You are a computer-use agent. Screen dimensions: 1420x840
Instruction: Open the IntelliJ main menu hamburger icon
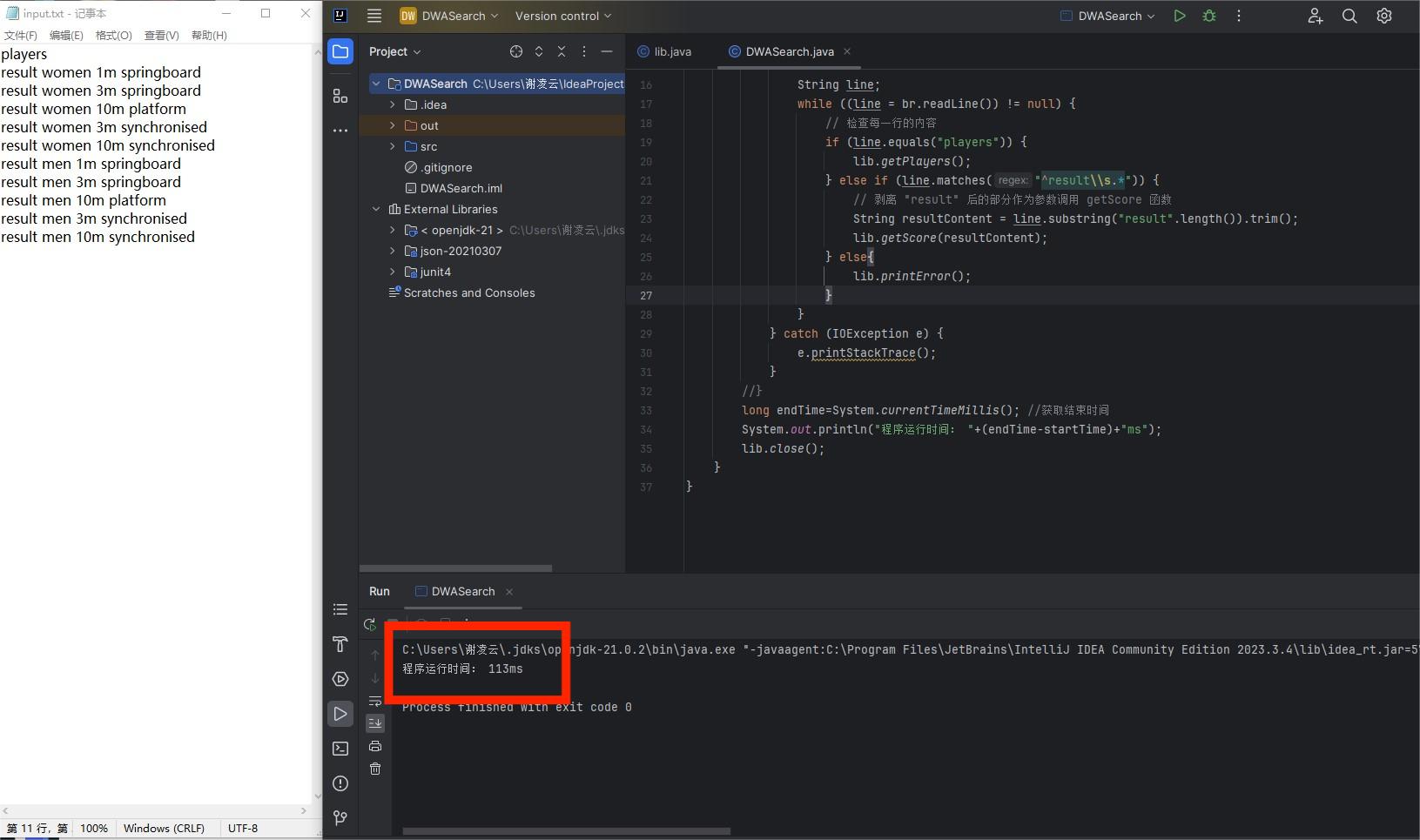point(374,16)
